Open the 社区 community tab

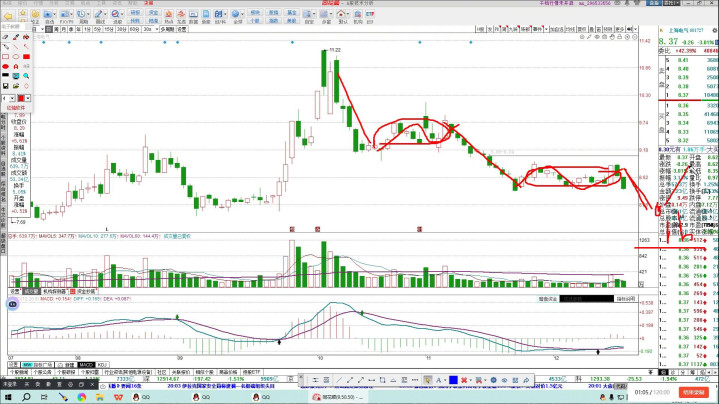(x=161, y=372)
